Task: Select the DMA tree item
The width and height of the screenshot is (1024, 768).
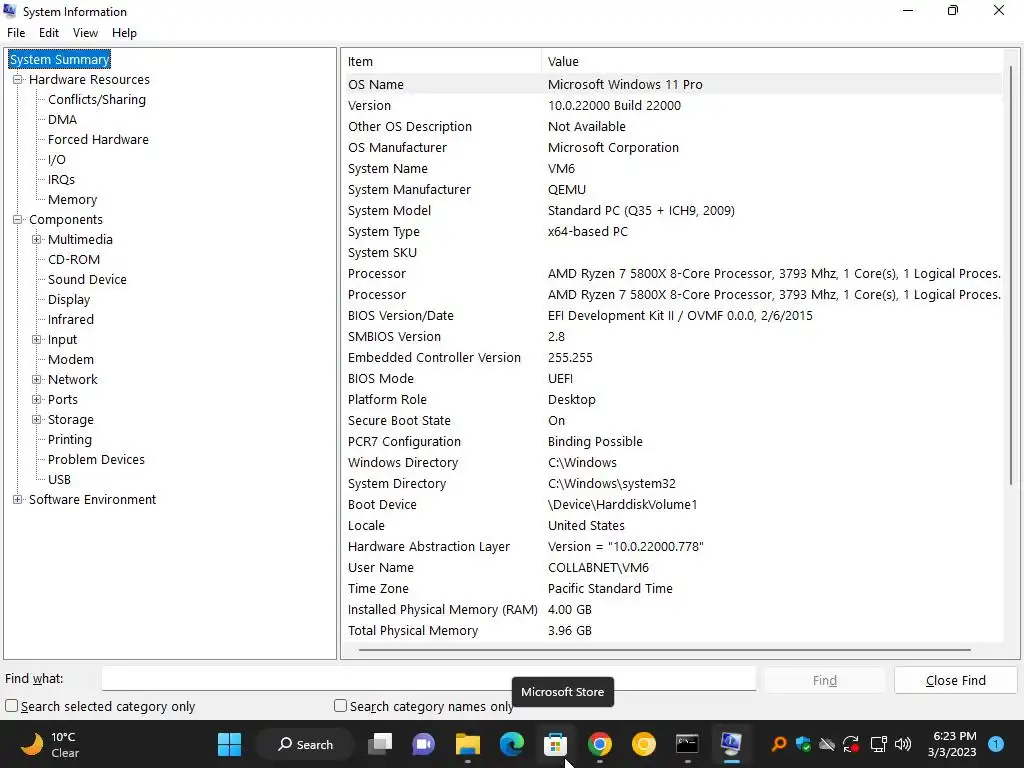Action: [x=62, y=120]
